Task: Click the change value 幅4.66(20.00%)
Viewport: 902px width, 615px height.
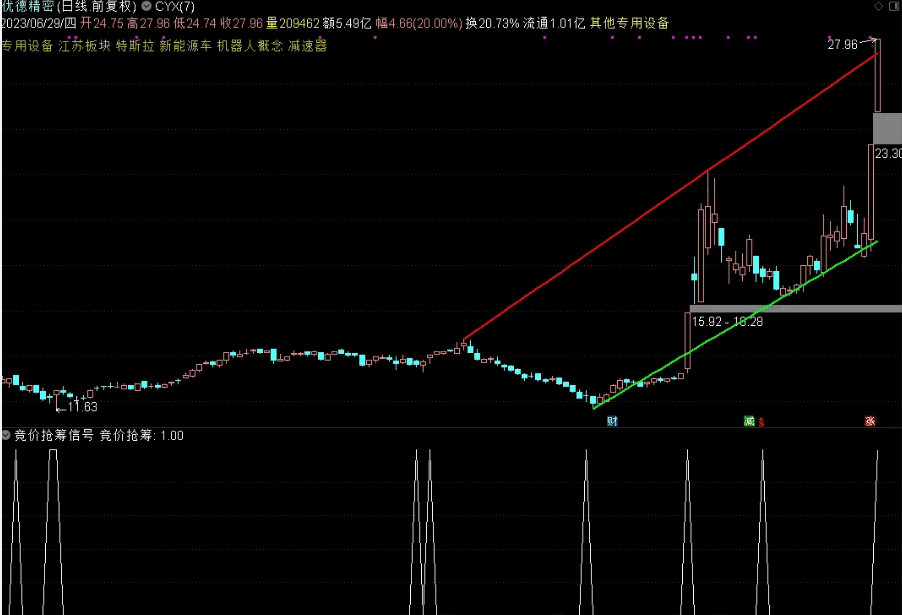Action: tap(419, 23)
